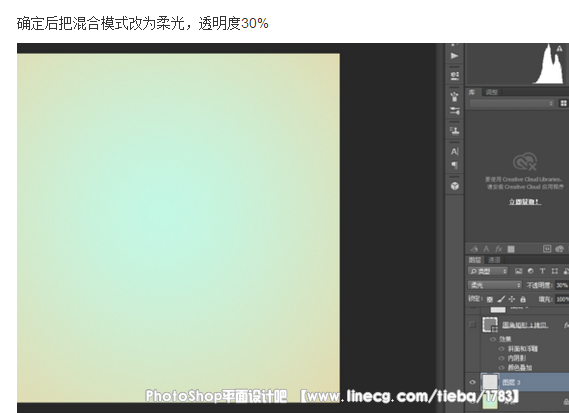The image size is (569, 413).
Task: Click the 图层 3 layer name
Action: click(x=511, y=382)
